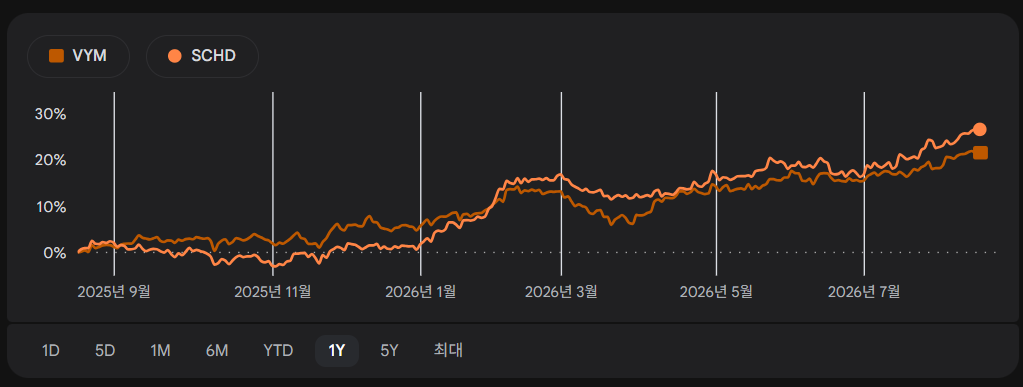The width and height of the screenshot is (1023, 387).
Task: Click the 0% y-axis label
Action: point(55,253)
